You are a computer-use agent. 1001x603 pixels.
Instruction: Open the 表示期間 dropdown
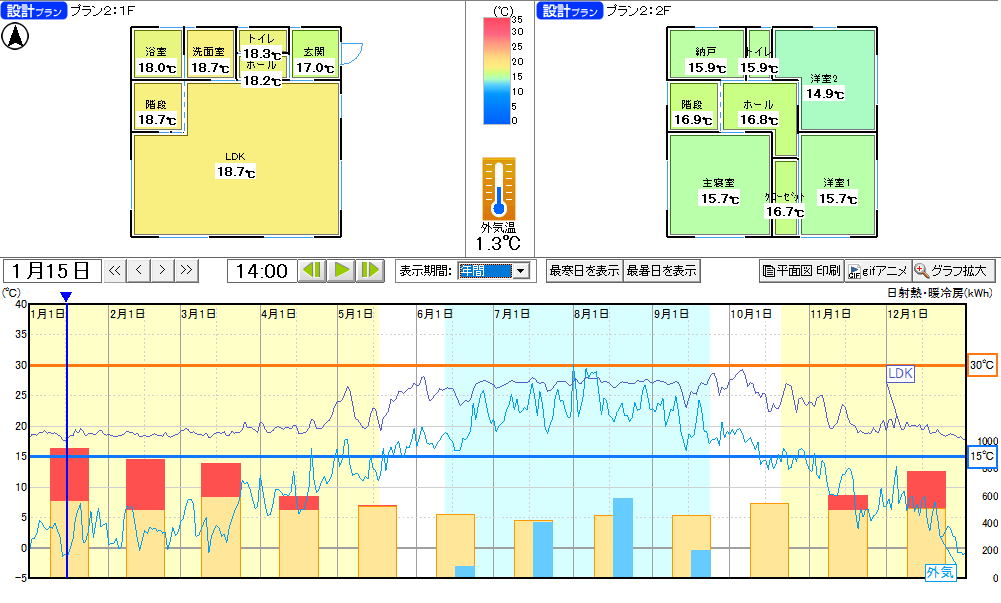pyautogui.click(x=519, y=271)
